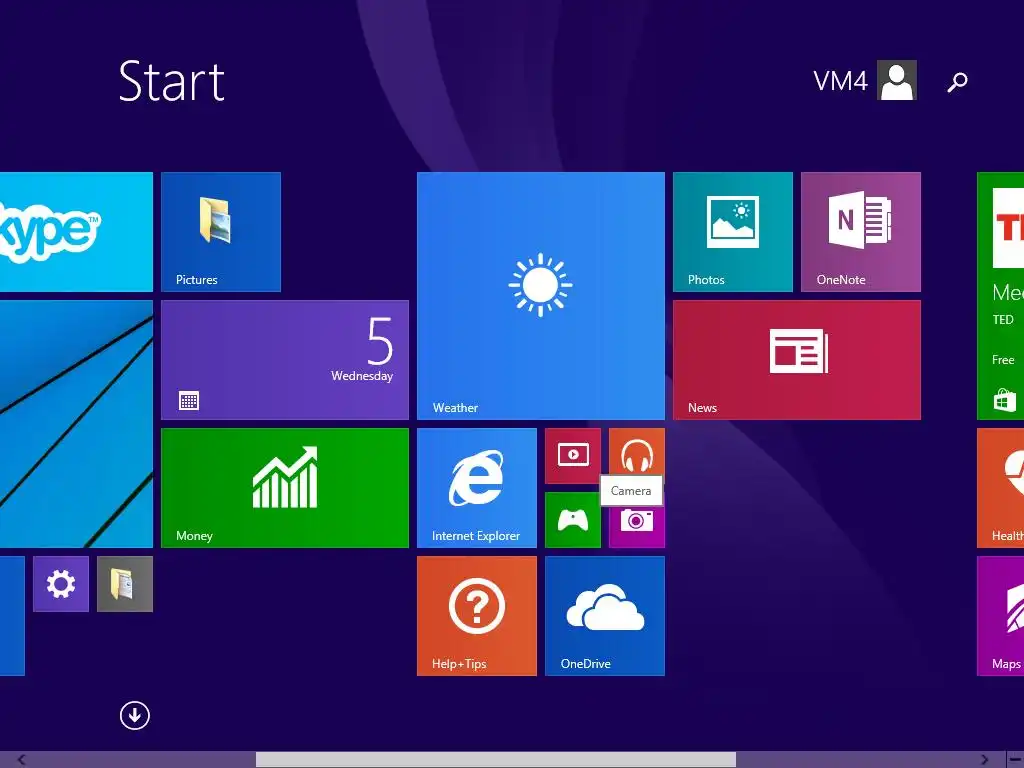The image size is (1024, 768).
Task: Click the horizontal scrollbar thumb
Action: 496,760
